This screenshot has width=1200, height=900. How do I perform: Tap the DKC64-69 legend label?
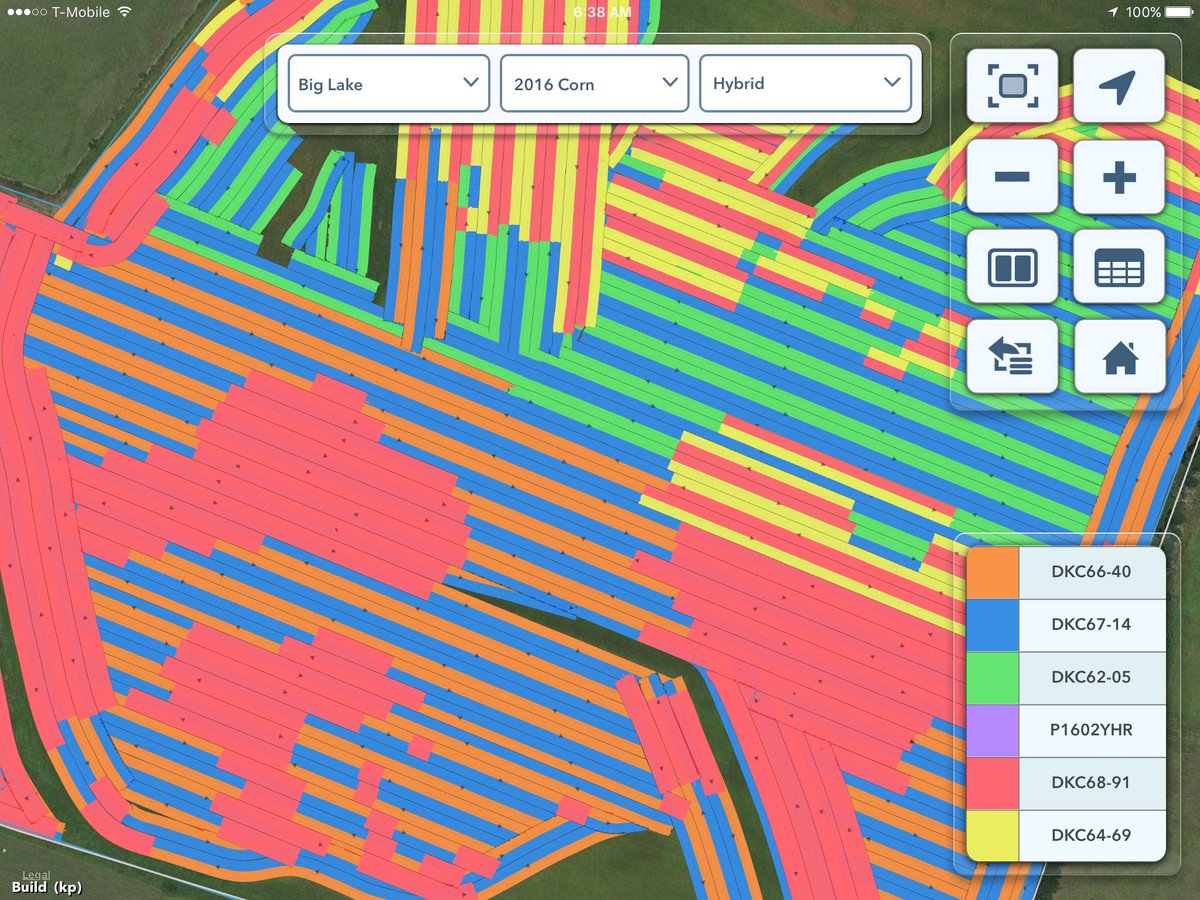tap(1091, 835)
